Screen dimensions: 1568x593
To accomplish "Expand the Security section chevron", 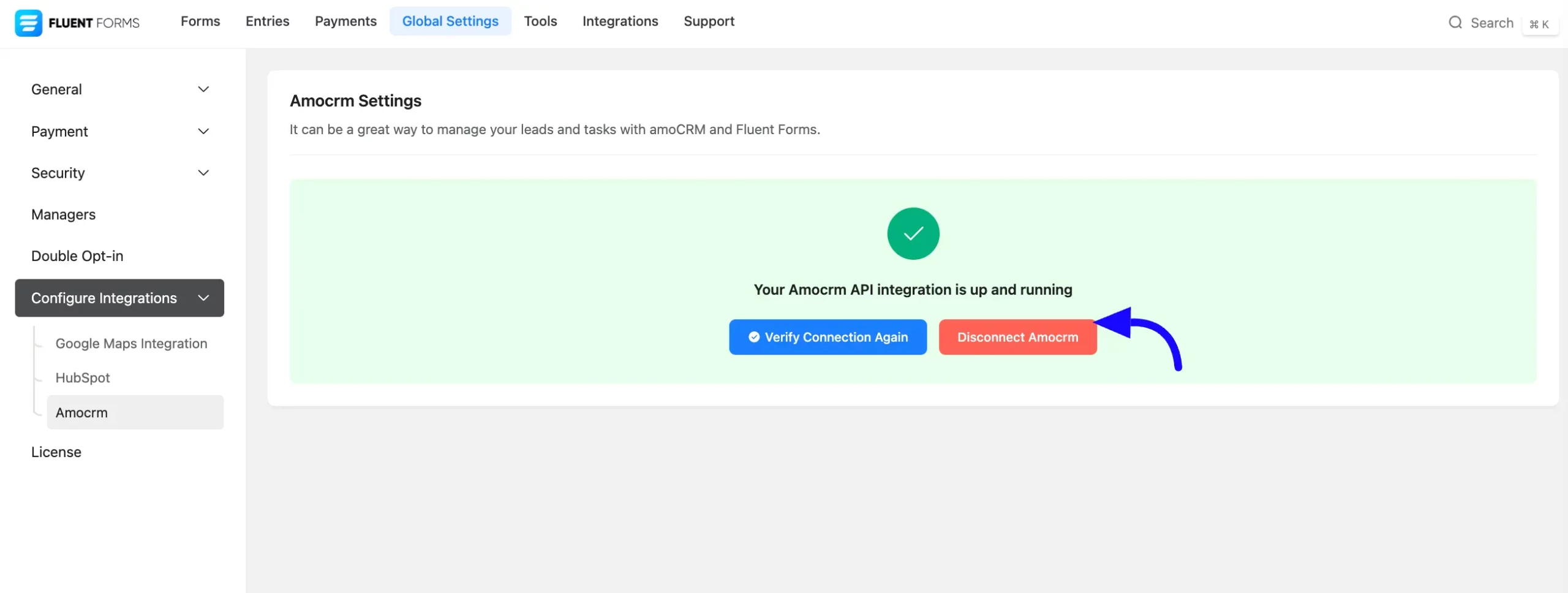I will 203,173.
